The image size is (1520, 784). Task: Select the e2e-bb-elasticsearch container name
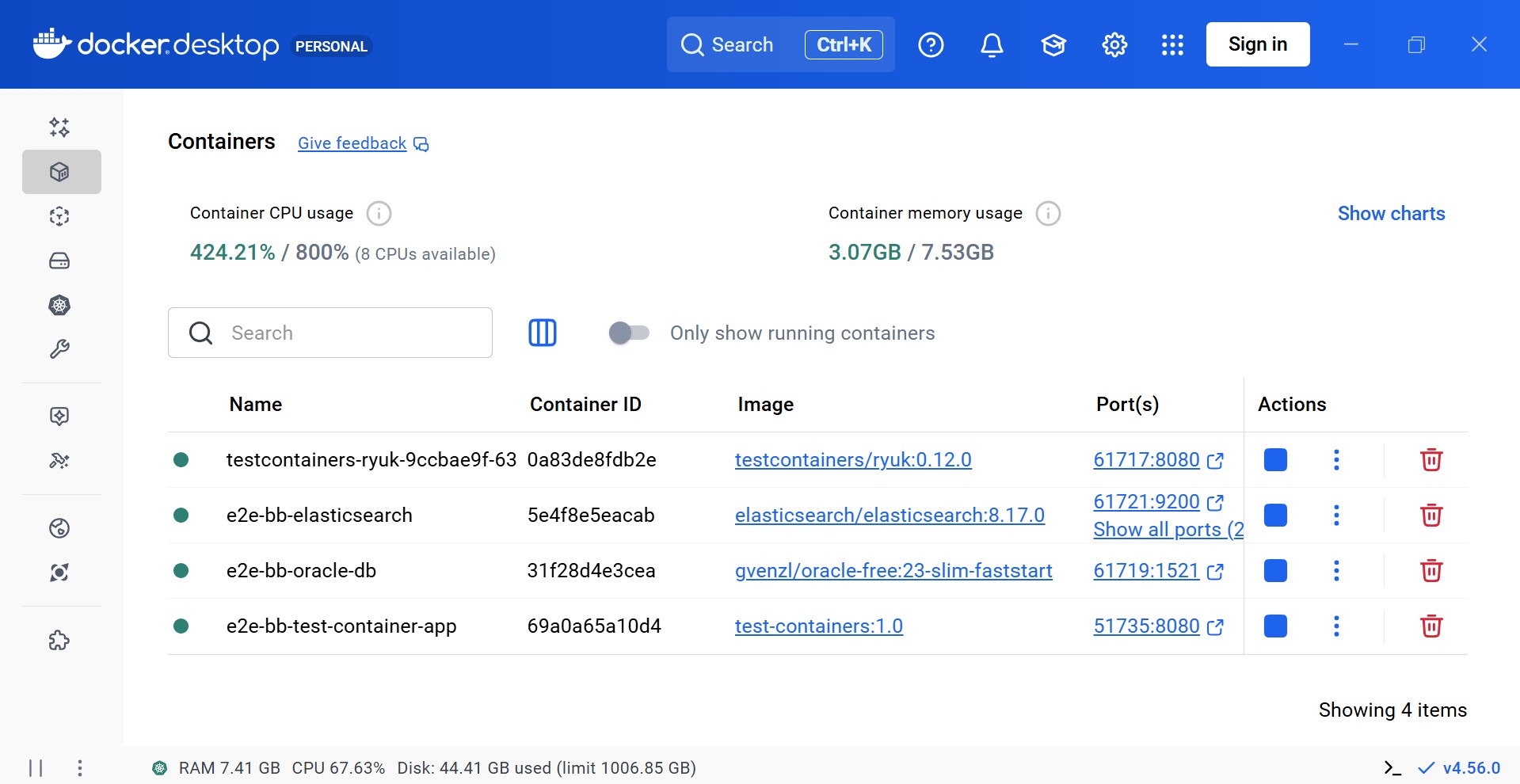click(x=319, y=515)
